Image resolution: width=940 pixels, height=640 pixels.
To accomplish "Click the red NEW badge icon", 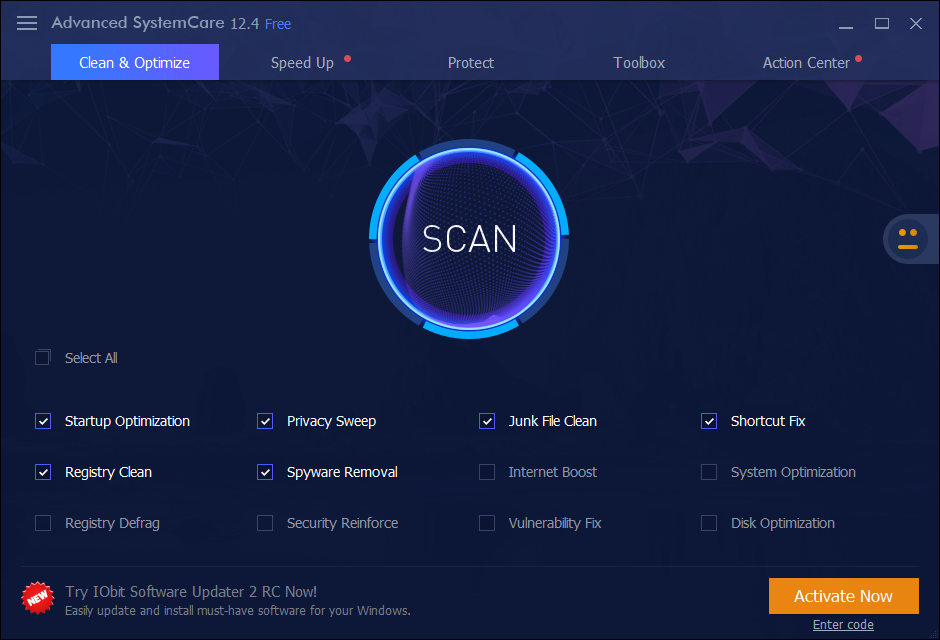I will (x=37, y=598).
